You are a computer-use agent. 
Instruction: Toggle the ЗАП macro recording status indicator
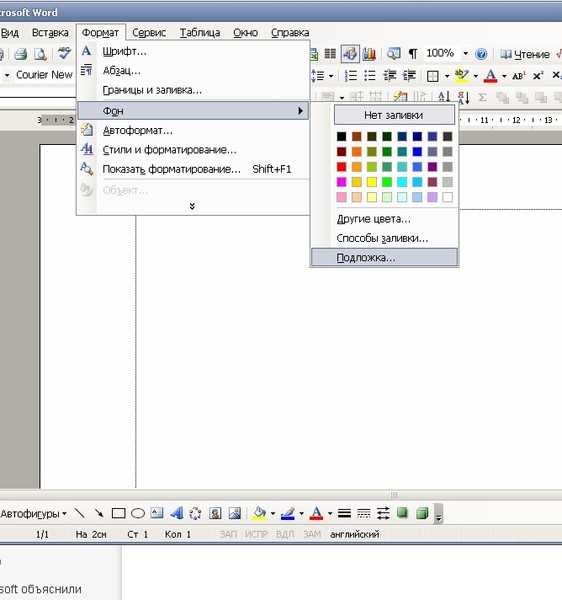228,534
